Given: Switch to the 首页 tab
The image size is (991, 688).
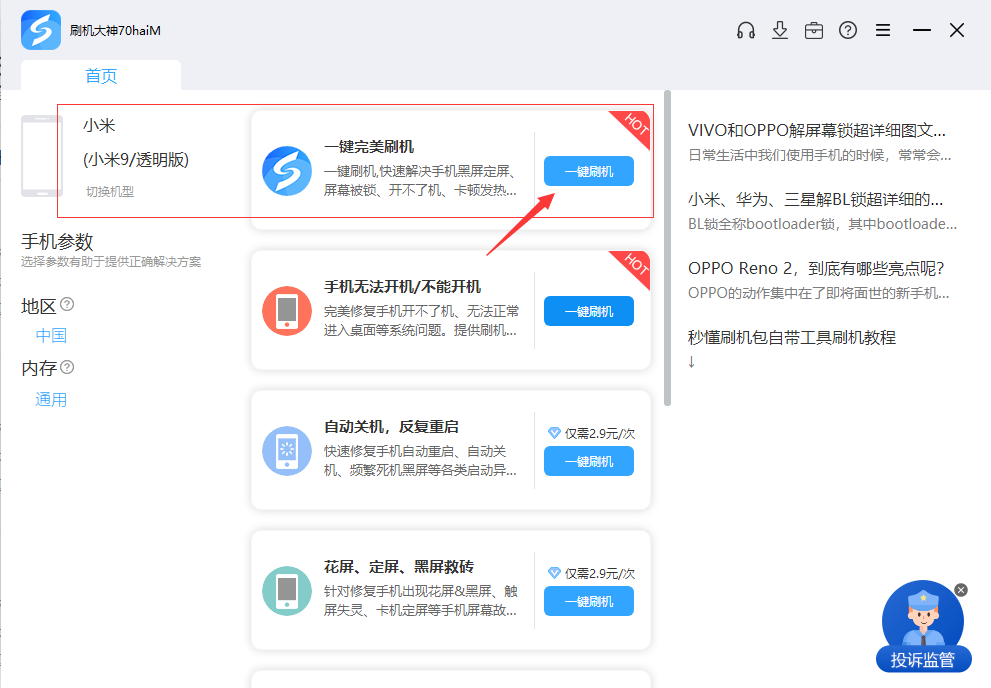Looking at the screenshot, I should pyautogui.click(x=101, y=76).
